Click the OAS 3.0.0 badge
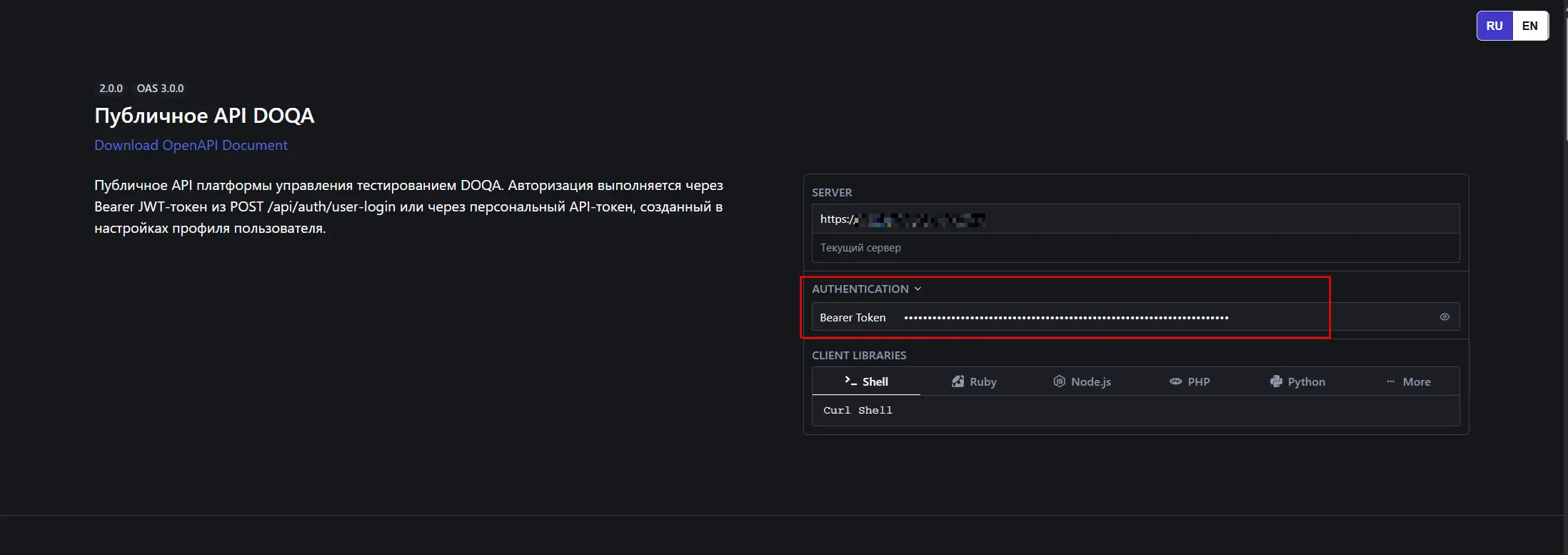1568x555 pixels. (160, 88)
